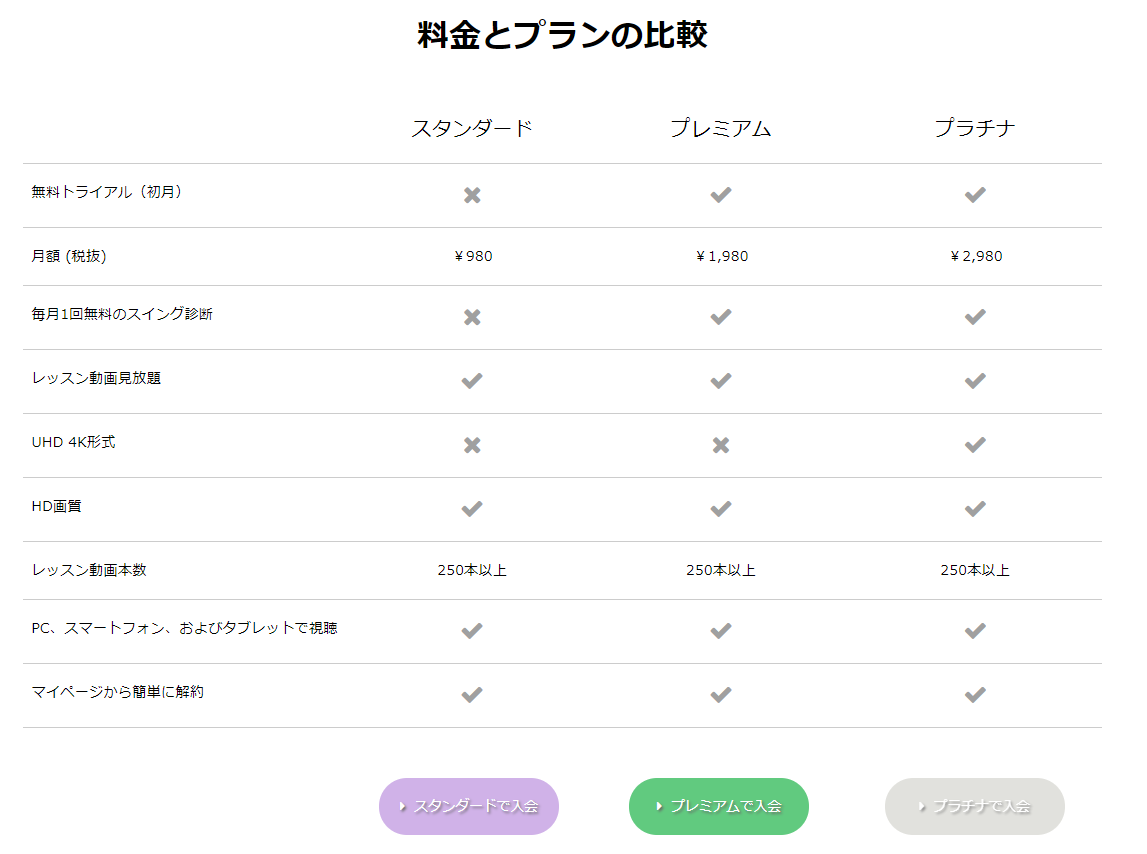Image resolution: width=1147 pixels, height=854 pixels.
Task: Click the スタンダード column header
Action: pos(472,128)
